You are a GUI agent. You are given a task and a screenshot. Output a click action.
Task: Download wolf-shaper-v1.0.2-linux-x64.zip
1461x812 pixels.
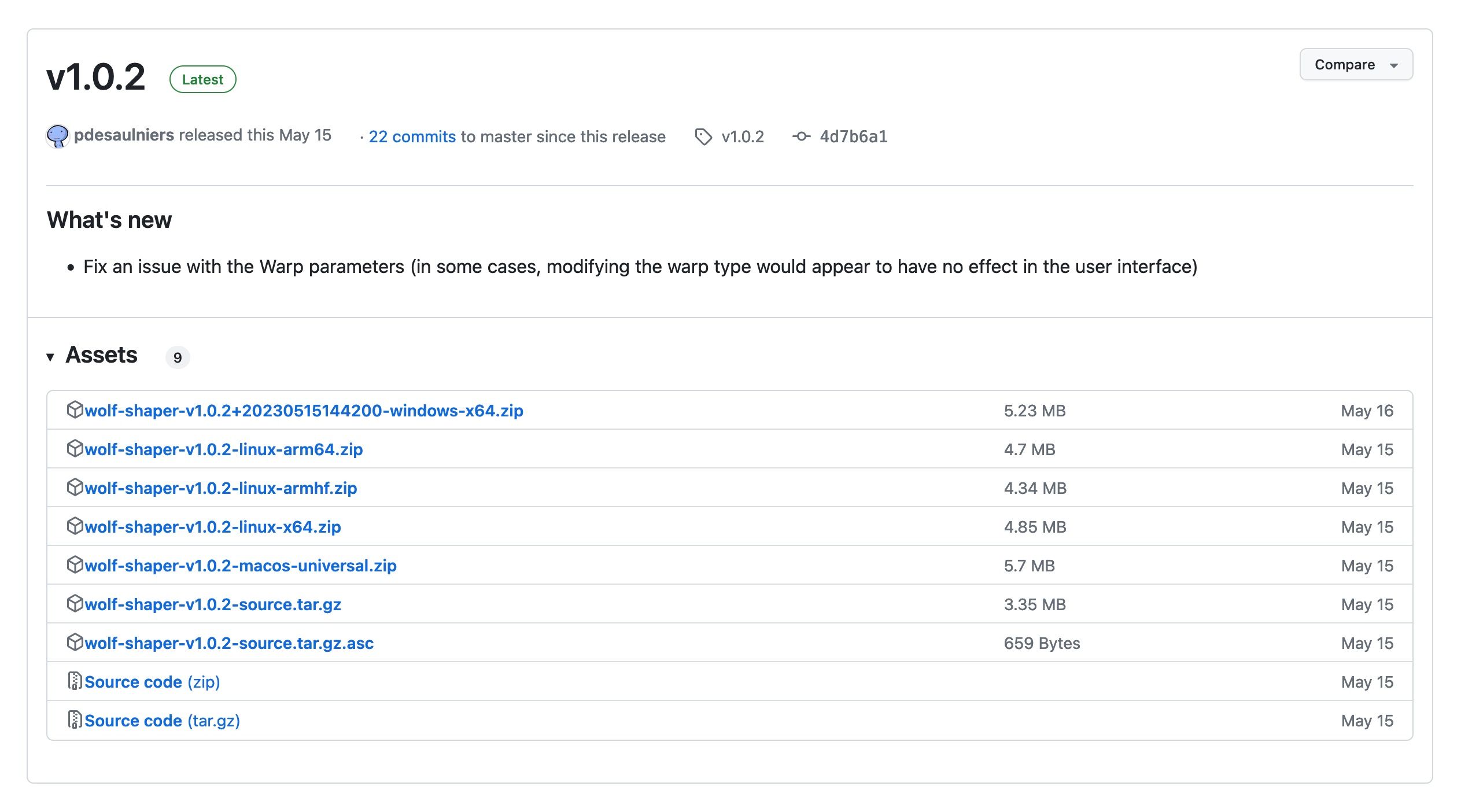click(213, 527)
